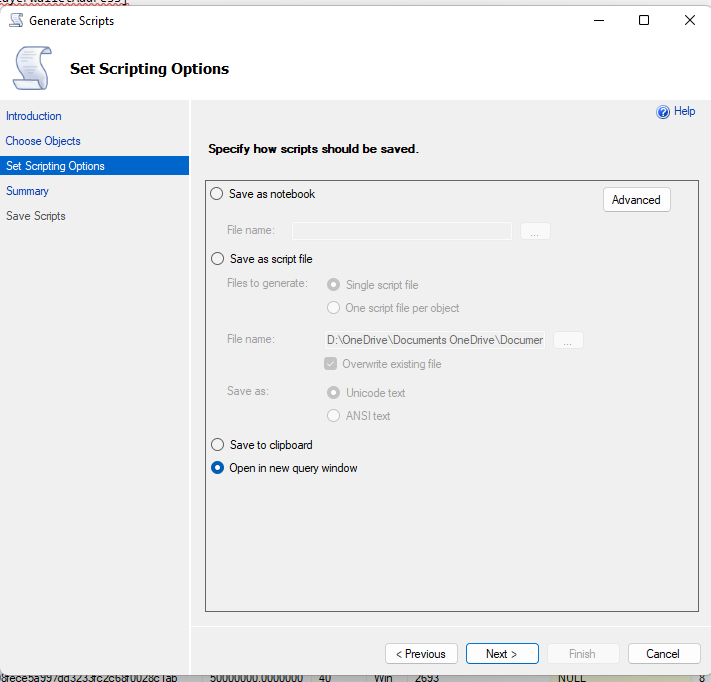Viewport: 711px width, 682px height.
Task: Open the Save Scripts step
Action: tap(36, 216)
